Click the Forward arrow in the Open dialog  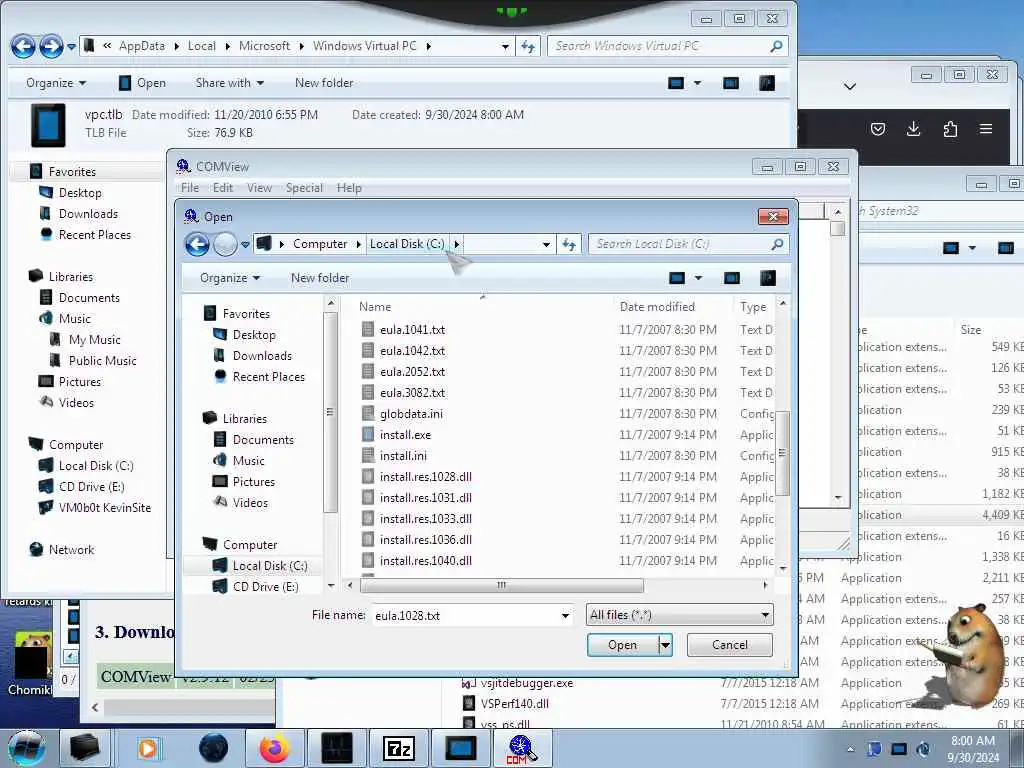(x=225, y=244)
